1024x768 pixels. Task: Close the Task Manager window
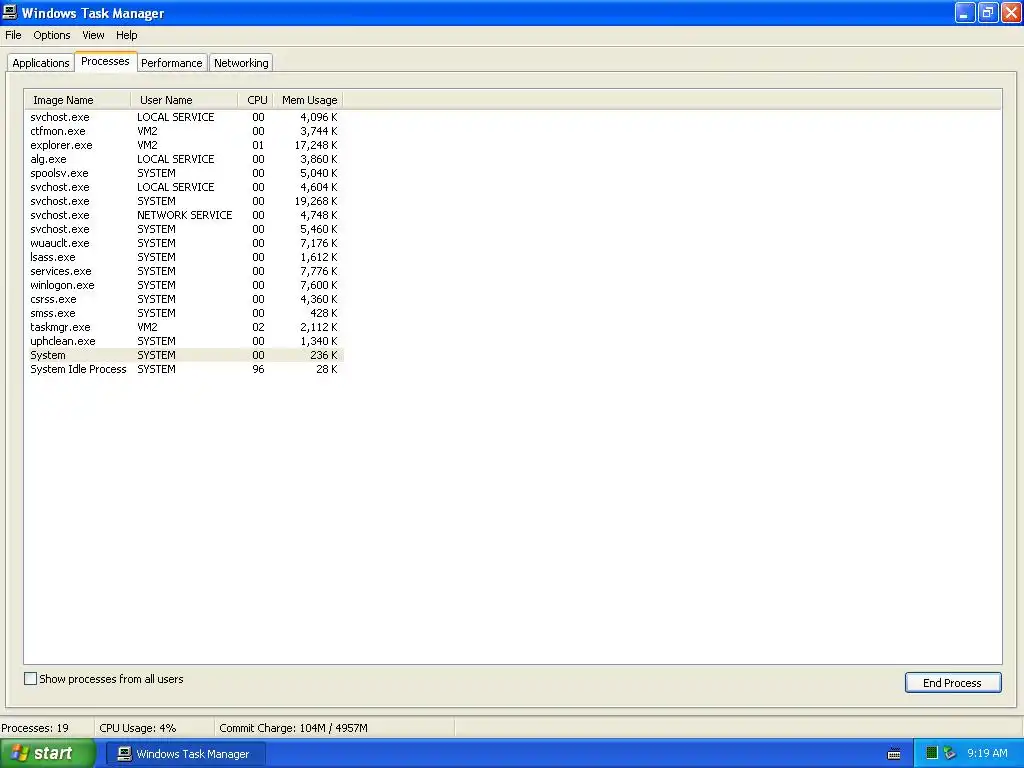[1010, 12]
